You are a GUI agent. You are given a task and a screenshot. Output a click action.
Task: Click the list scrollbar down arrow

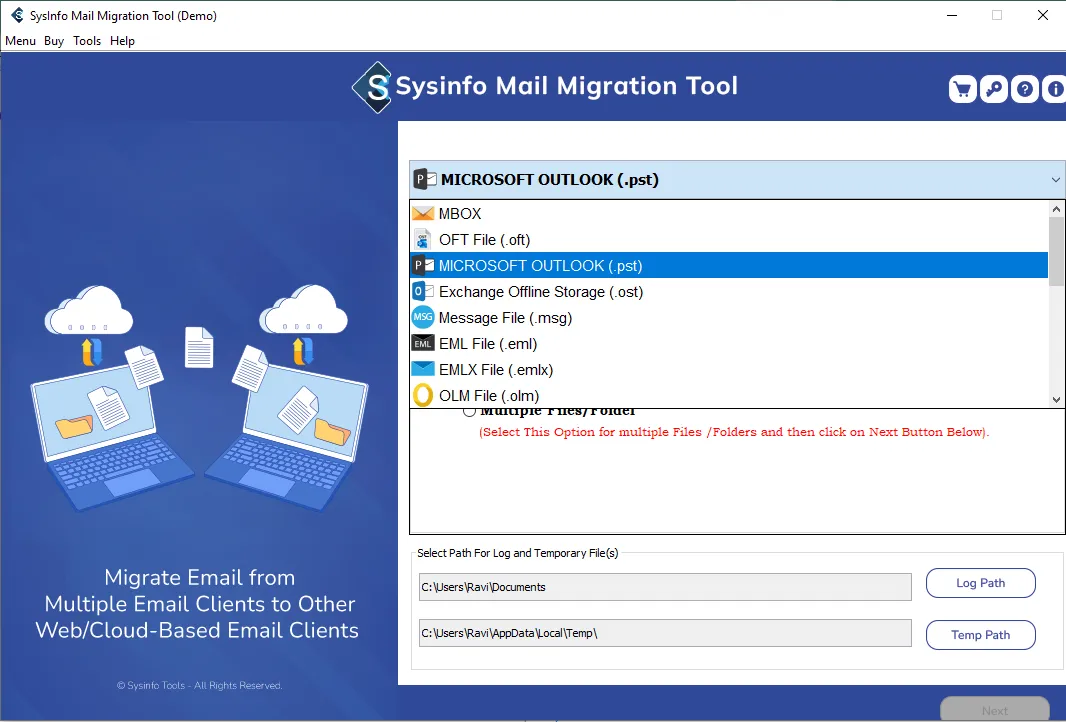(x=1056, y=400)
